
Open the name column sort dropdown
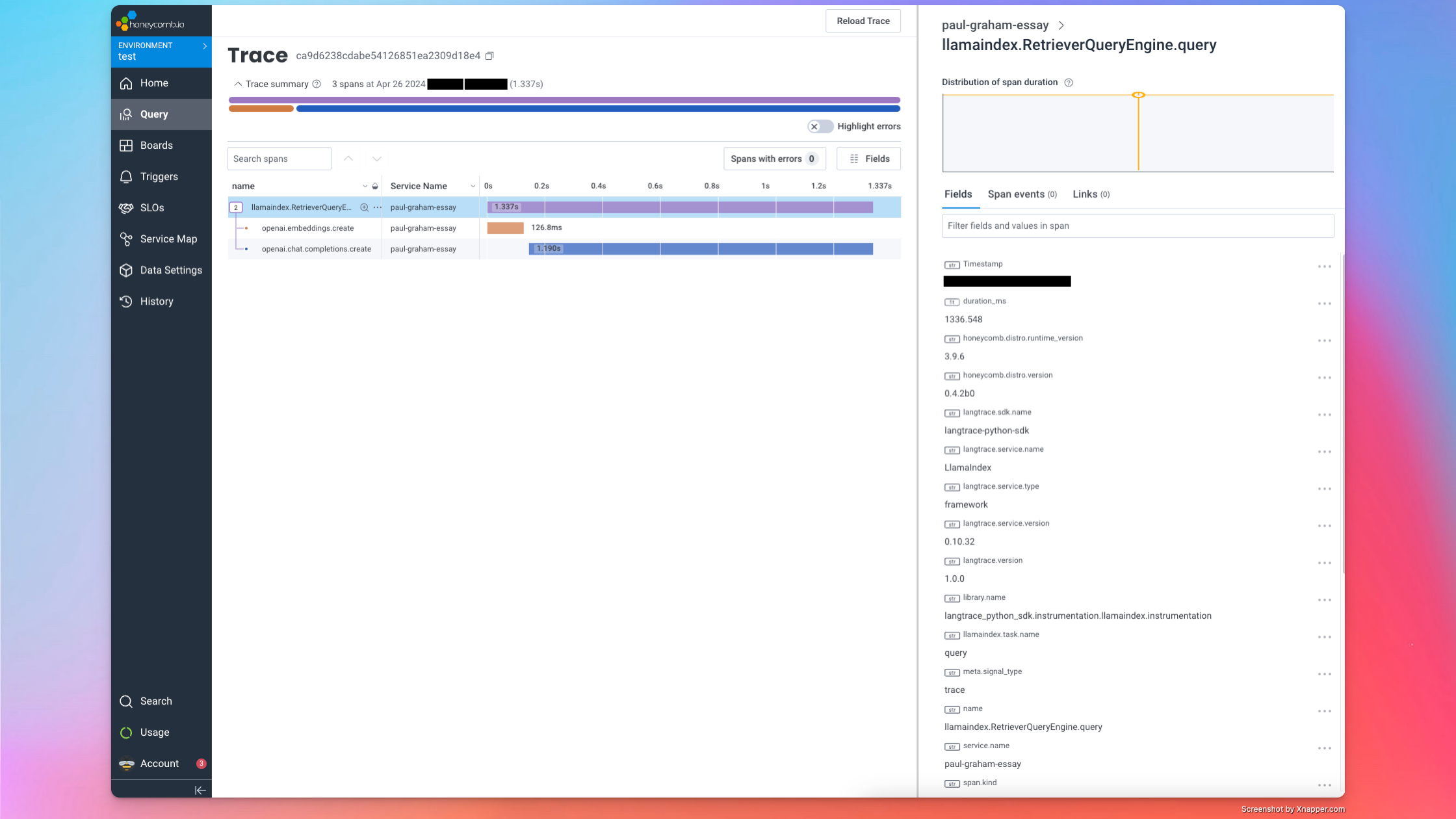[x=365, y=187]
